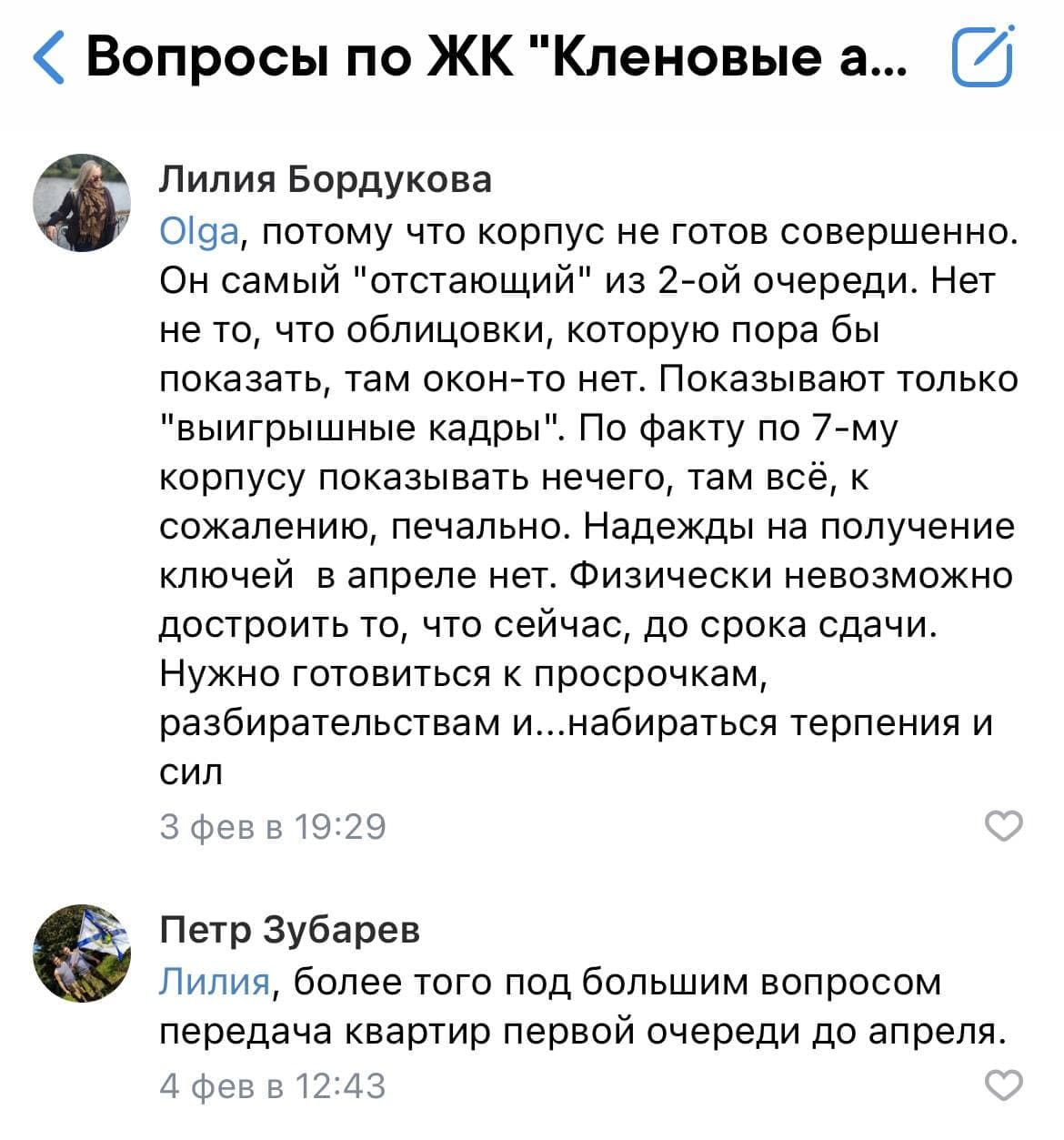Tap the timestamp 3 фев в 19:29

pos(273,826)
